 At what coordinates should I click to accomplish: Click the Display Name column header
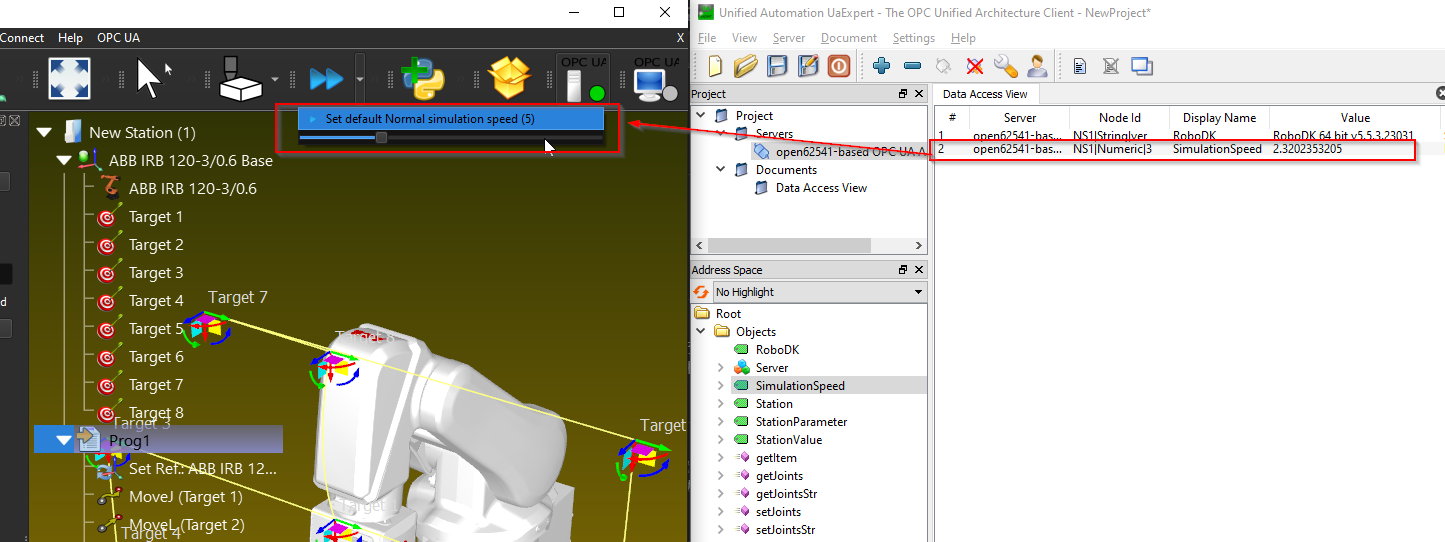pyautogui.click(x=1219, y=118)
